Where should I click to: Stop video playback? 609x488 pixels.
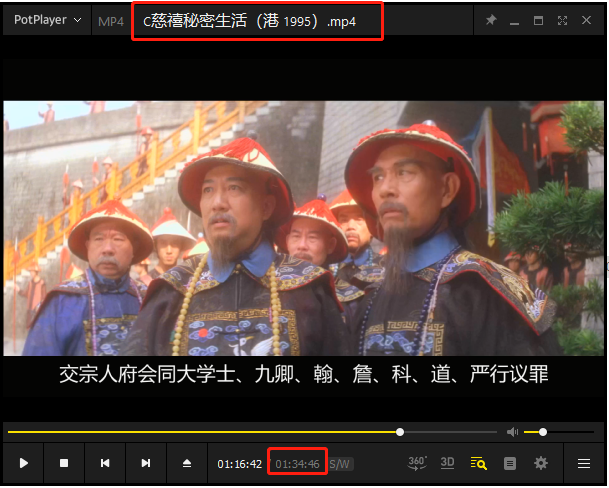(x=64, y=463)
